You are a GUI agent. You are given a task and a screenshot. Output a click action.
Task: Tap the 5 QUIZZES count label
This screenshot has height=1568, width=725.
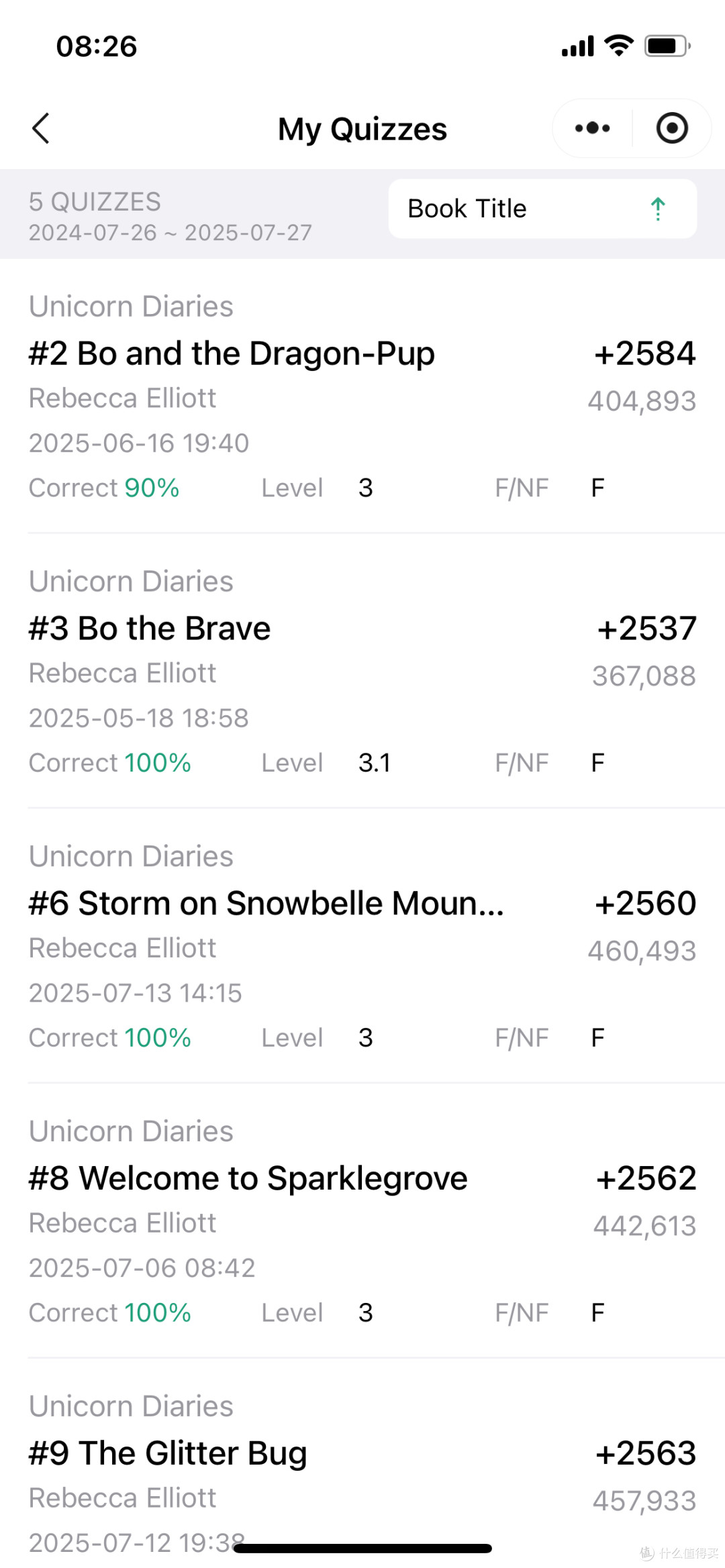click(95, 202)
